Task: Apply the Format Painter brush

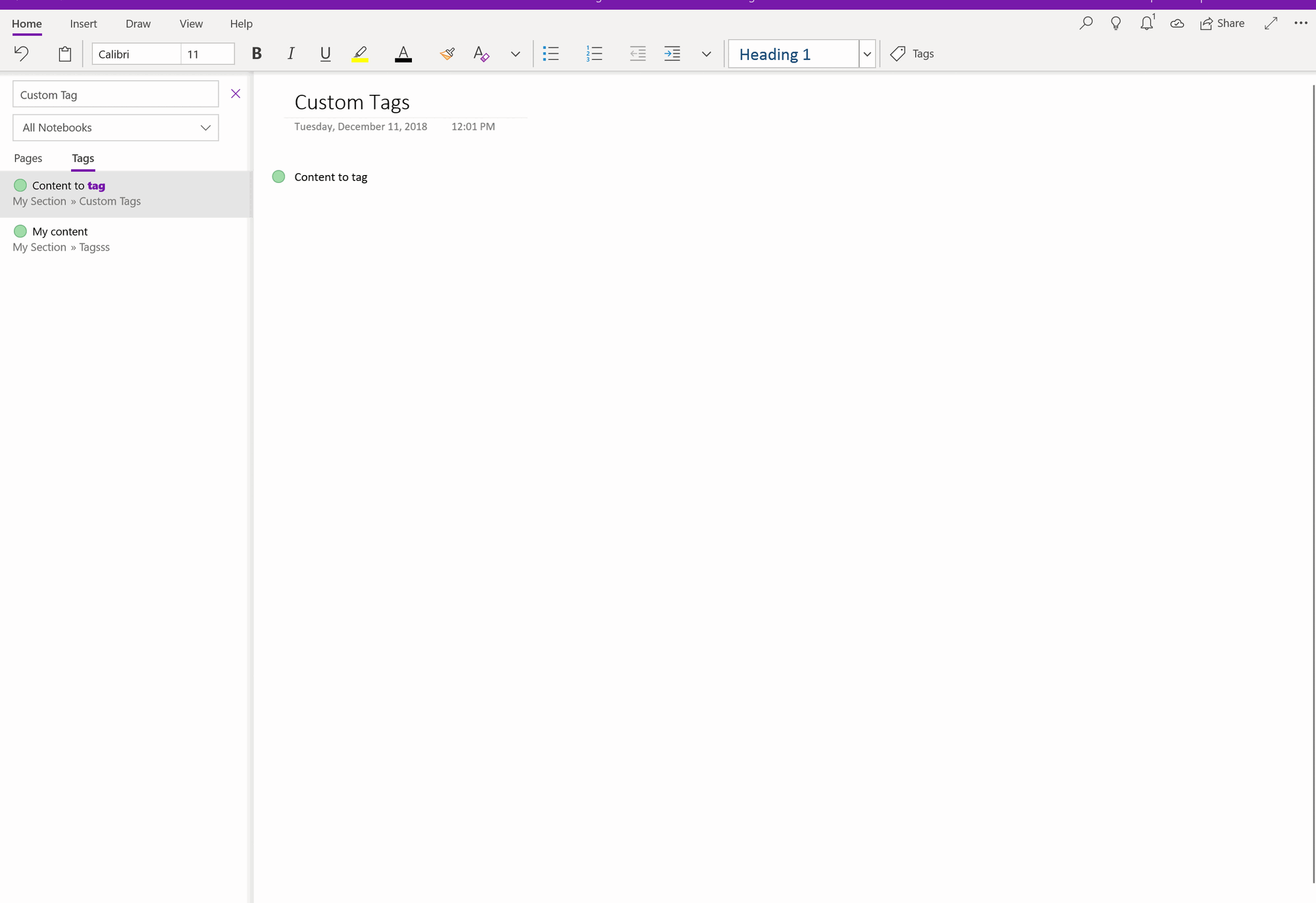Action: click(x=447, y=54)
